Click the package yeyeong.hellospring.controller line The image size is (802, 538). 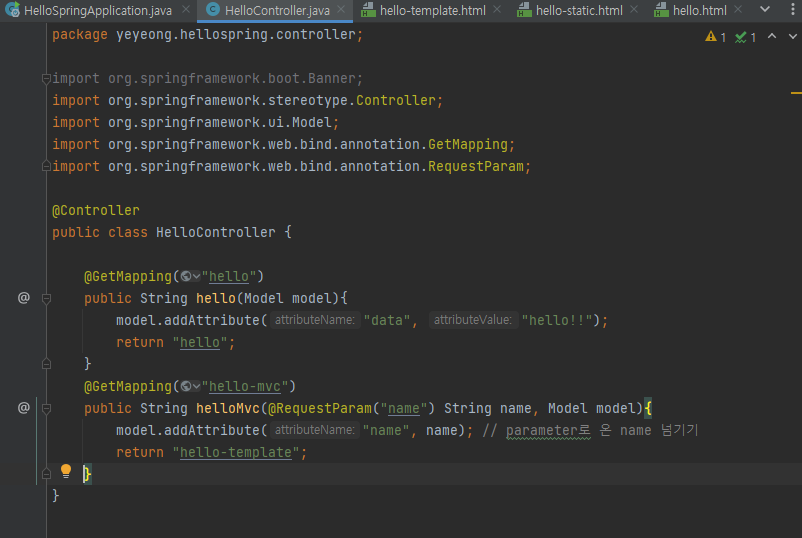[207, 34]
